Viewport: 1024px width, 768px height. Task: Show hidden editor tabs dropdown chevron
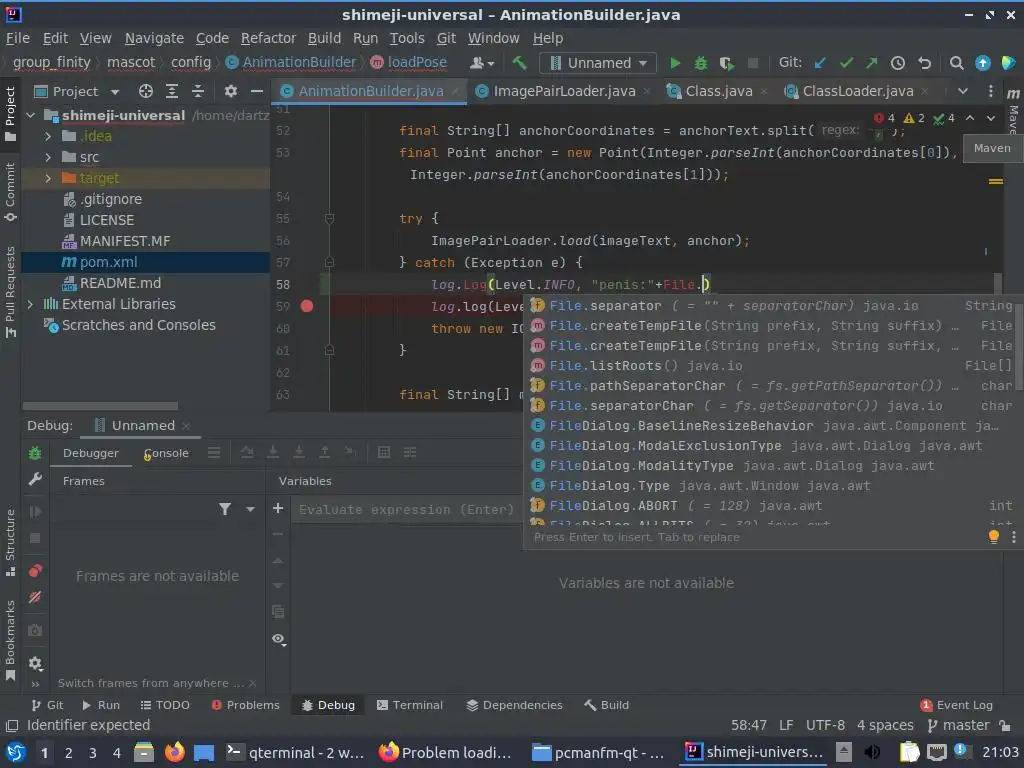(963, 91)
